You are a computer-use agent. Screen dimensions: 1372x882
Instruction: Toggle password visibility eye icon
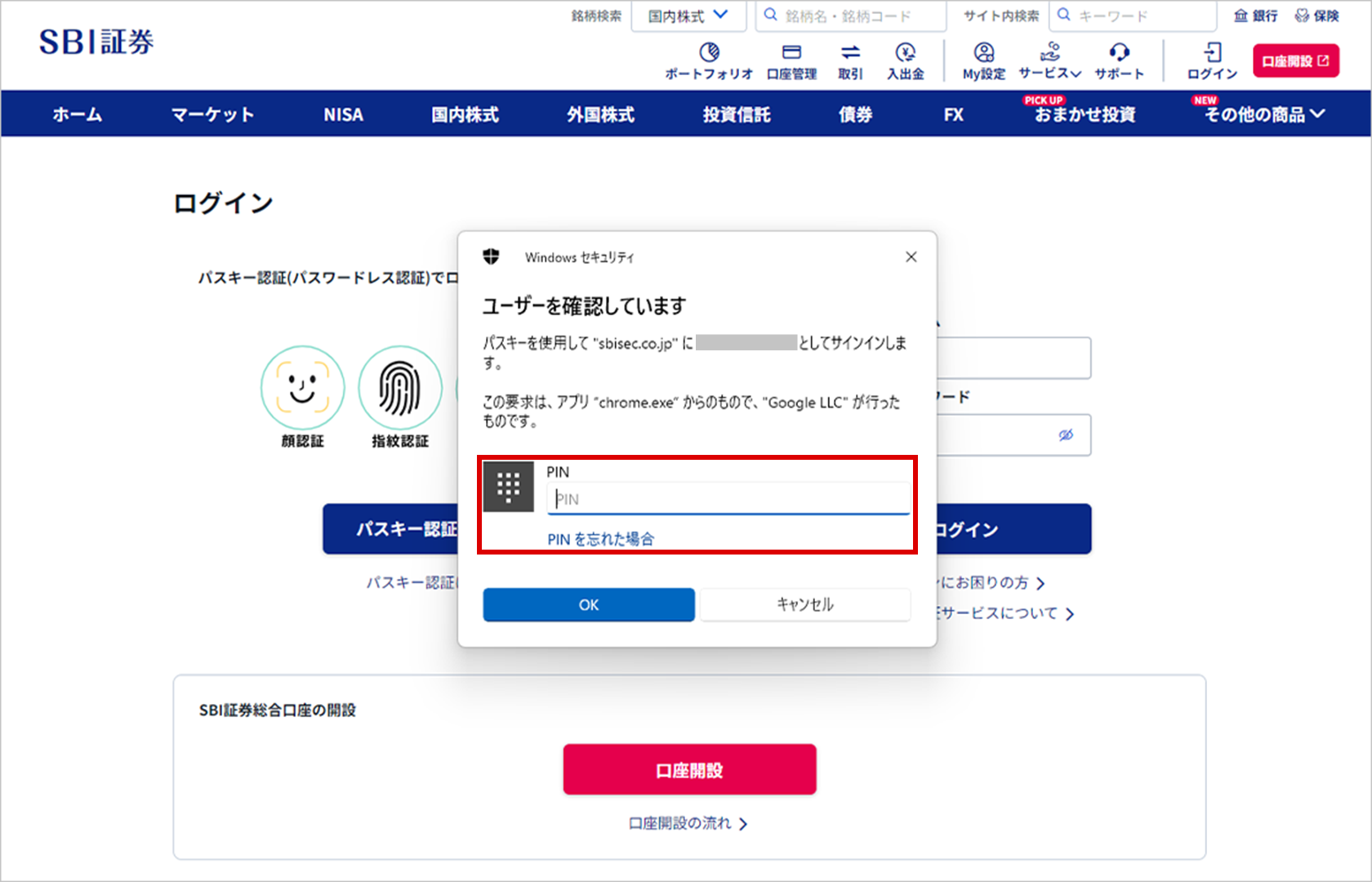tap(1066, 435)
